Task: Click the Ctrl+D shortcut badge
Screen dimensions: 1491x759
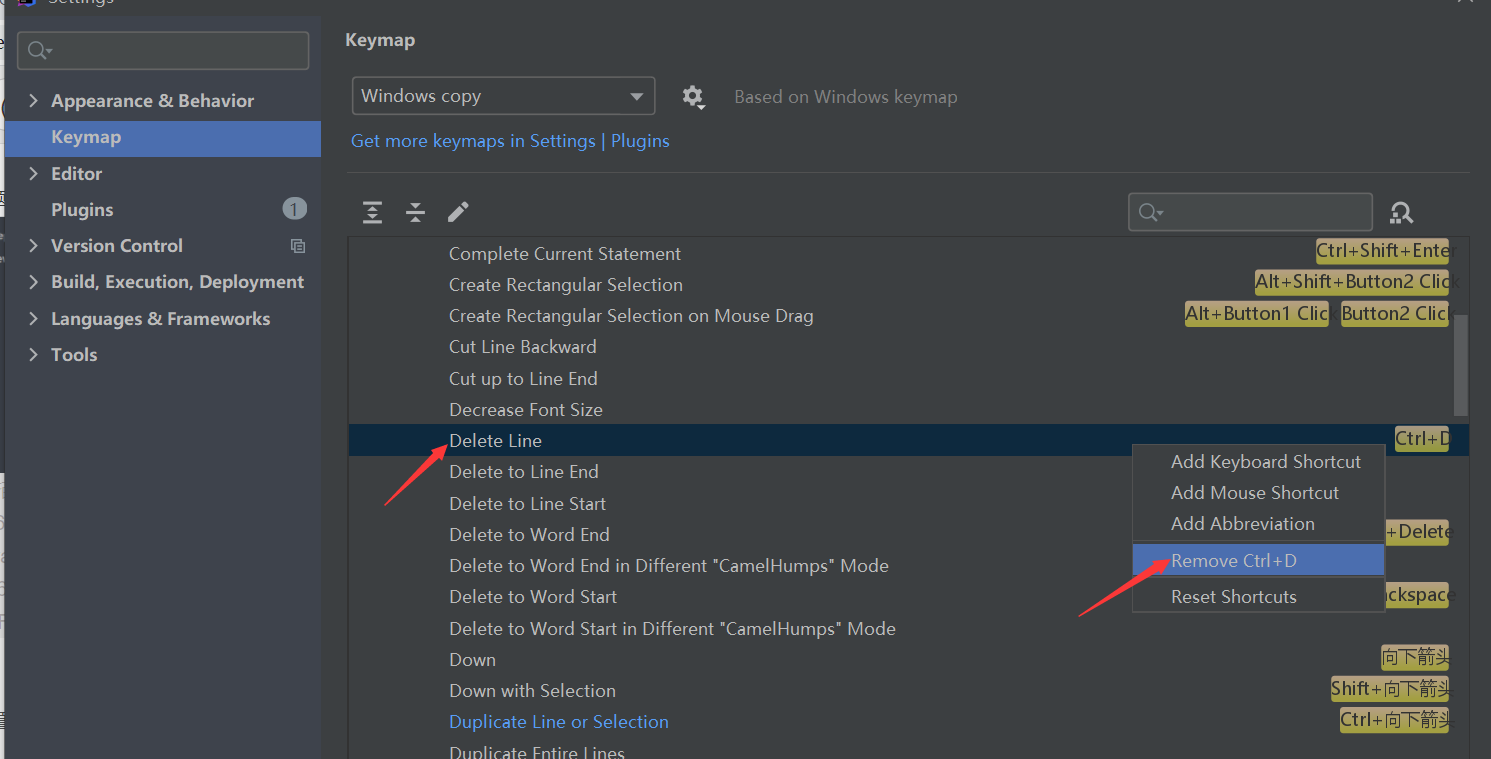Action: pyautogui.click(x=1422, y=438)
